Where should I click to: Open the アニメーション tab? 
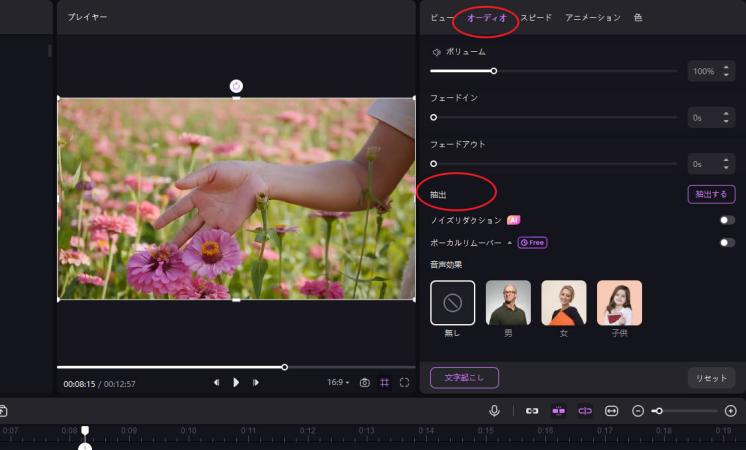[592, 18]
